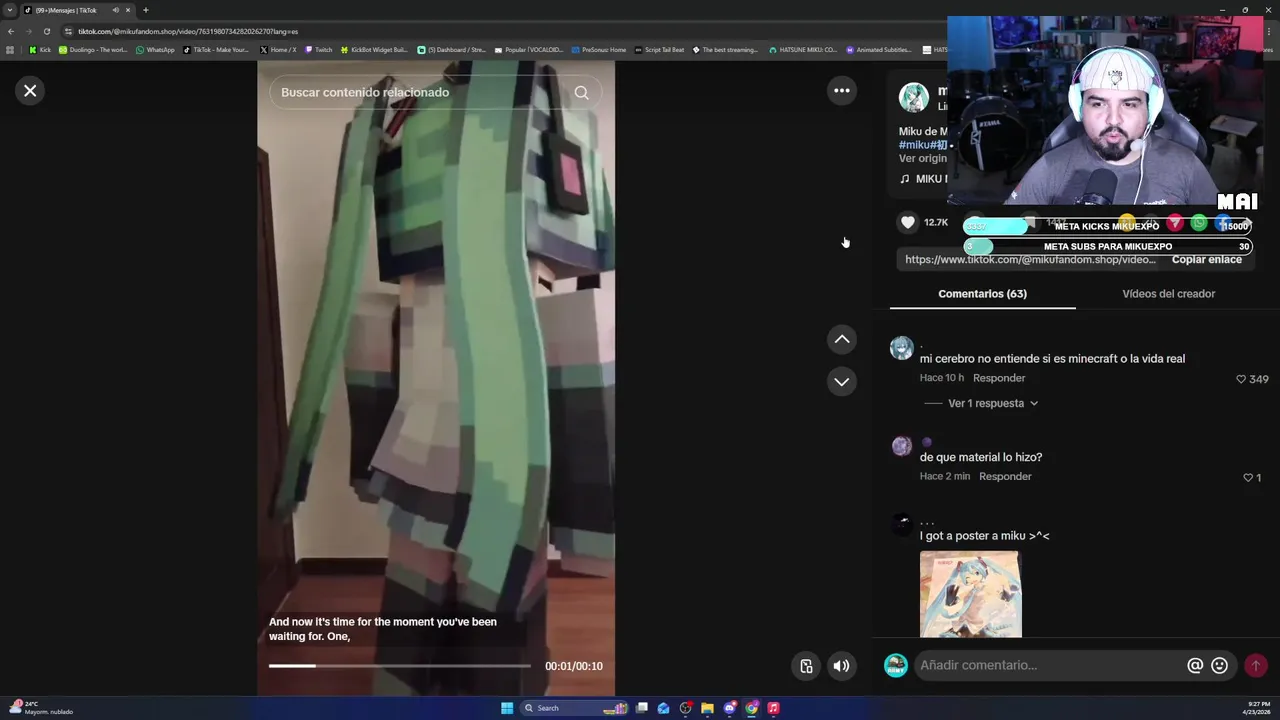Open avatar of Miku poster commenter
The height and width of the screenshot is (720, 1280).
(902, 524)
